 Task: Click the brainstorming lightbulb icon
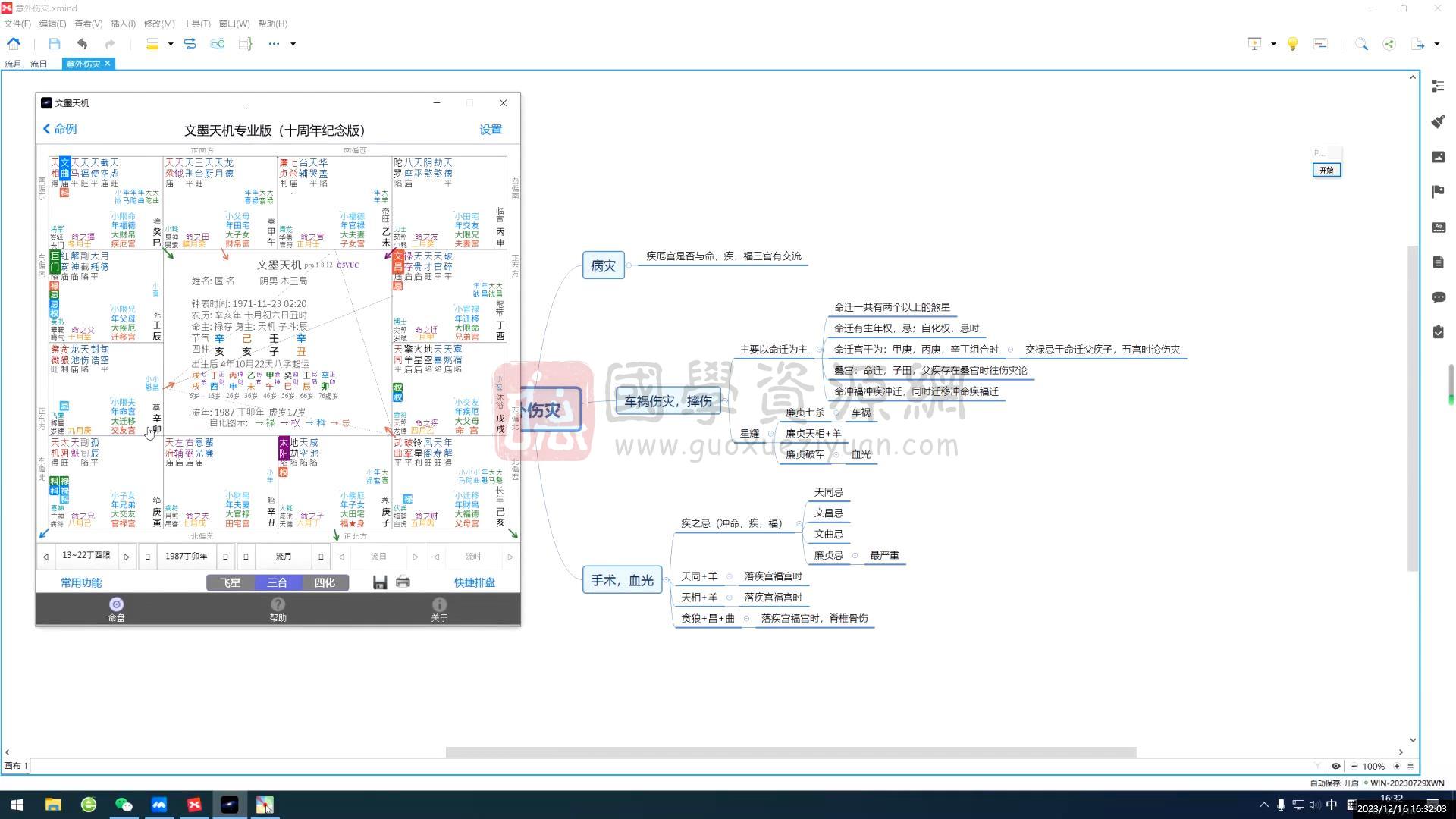(x=1292, y=44)
